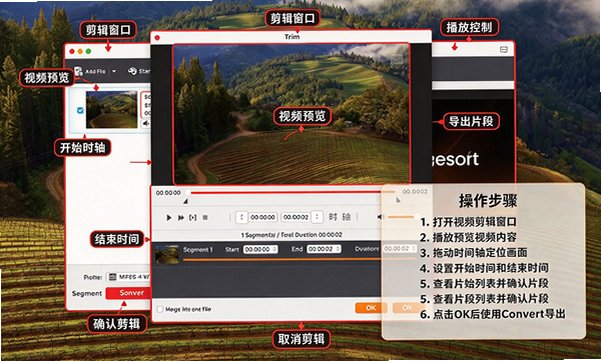This screenshot has width=601, height=361.
Task: Click the red Convert button in main window
Action: tap(128, 293)
